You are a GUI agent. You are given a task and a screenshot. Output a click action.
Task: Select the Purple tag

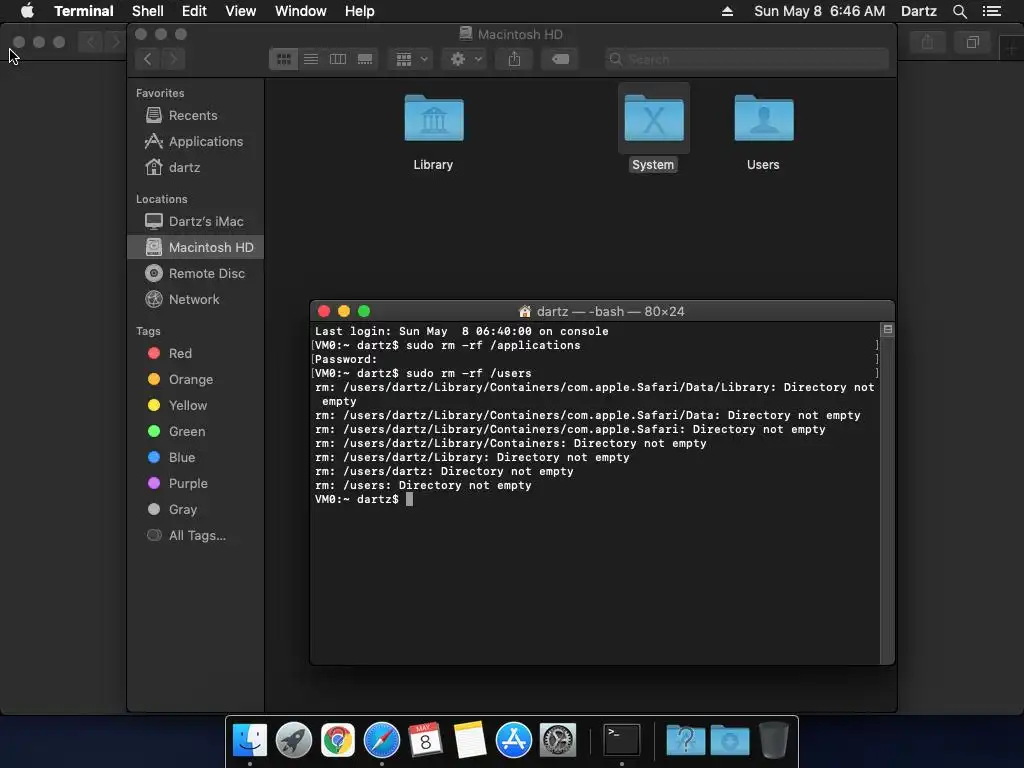point(195,484)
